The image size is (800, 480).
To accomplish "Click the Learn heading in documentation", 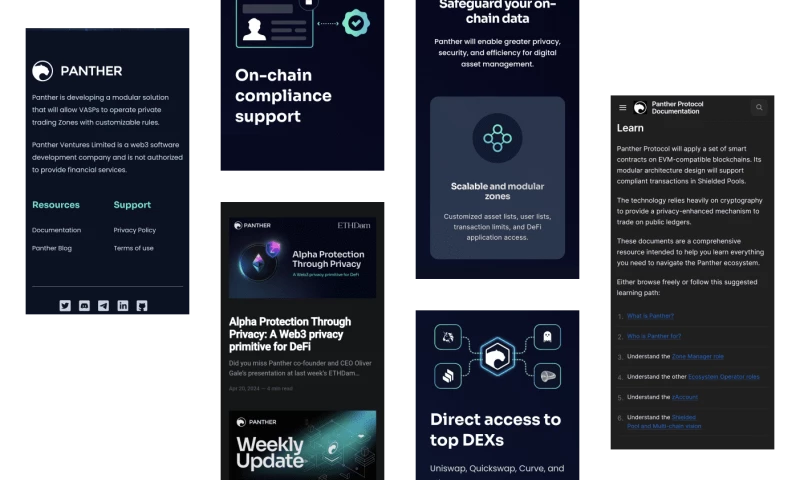I will 630,128.
